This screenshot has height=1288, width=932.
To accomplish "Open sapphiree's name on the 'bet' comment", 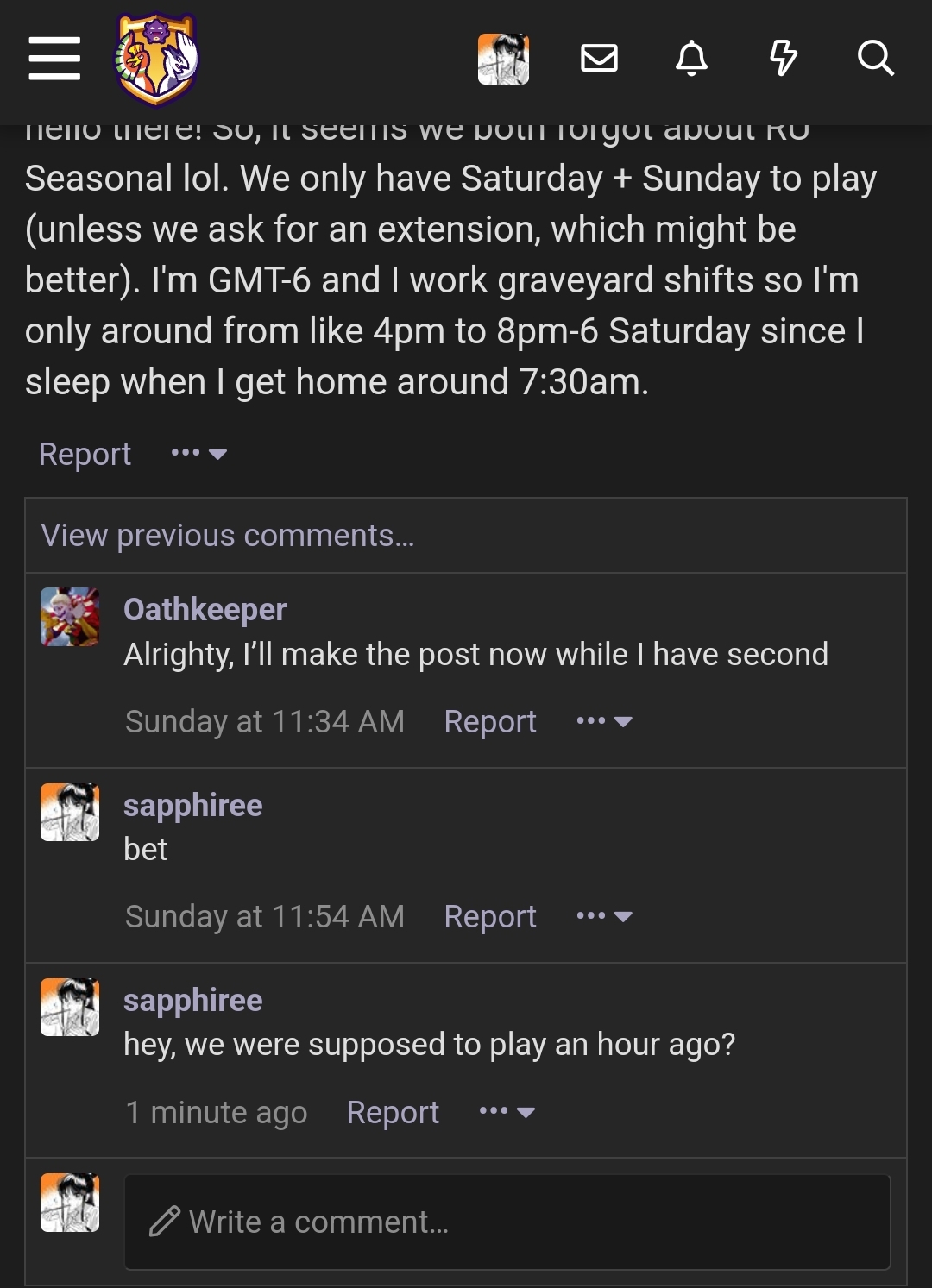I will 192,805.
